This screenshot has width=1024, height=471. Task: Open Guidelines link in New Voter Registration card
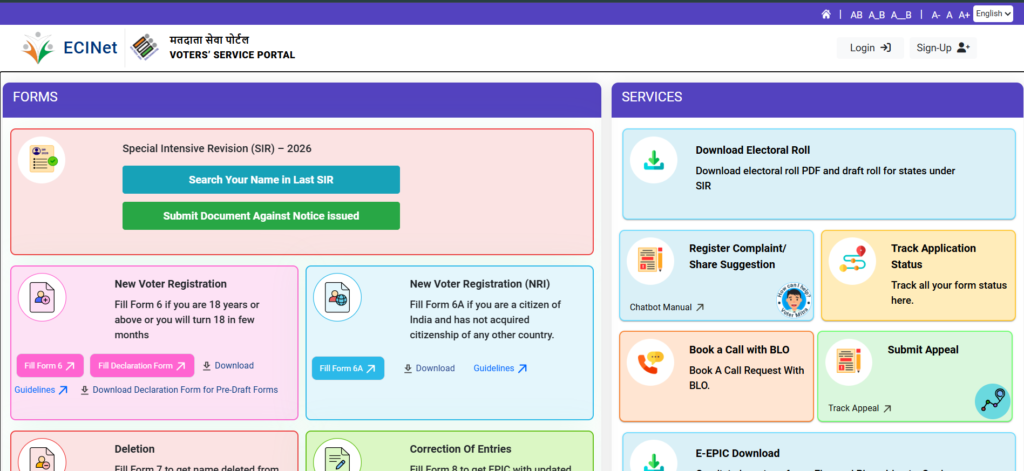coord(41,390)
